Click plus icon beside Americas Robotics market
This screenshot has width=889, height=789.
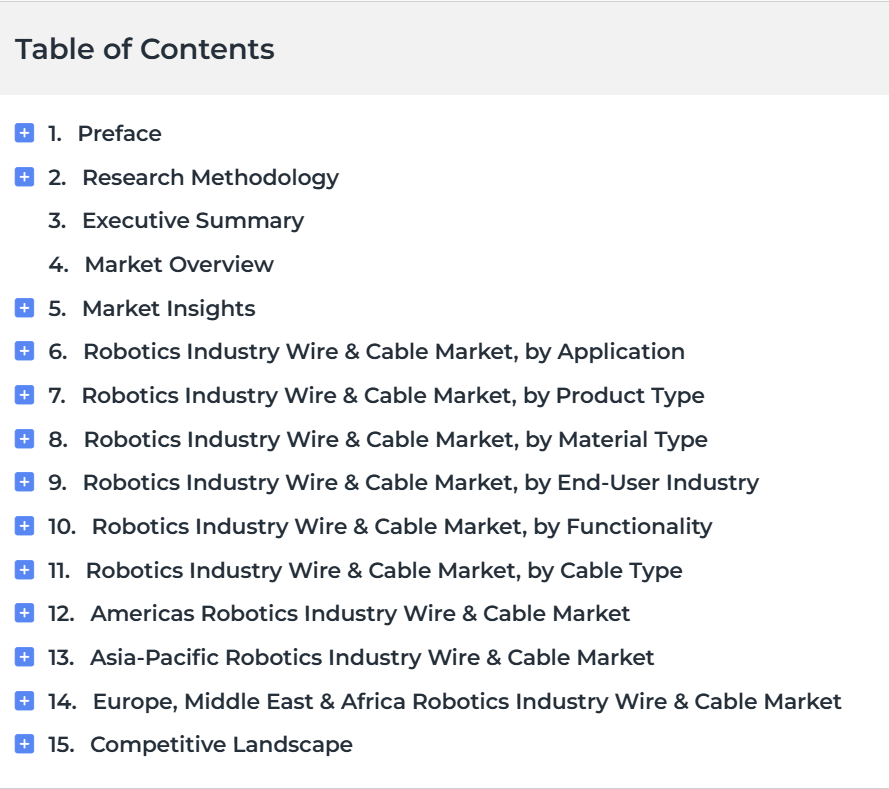[24, 613]
